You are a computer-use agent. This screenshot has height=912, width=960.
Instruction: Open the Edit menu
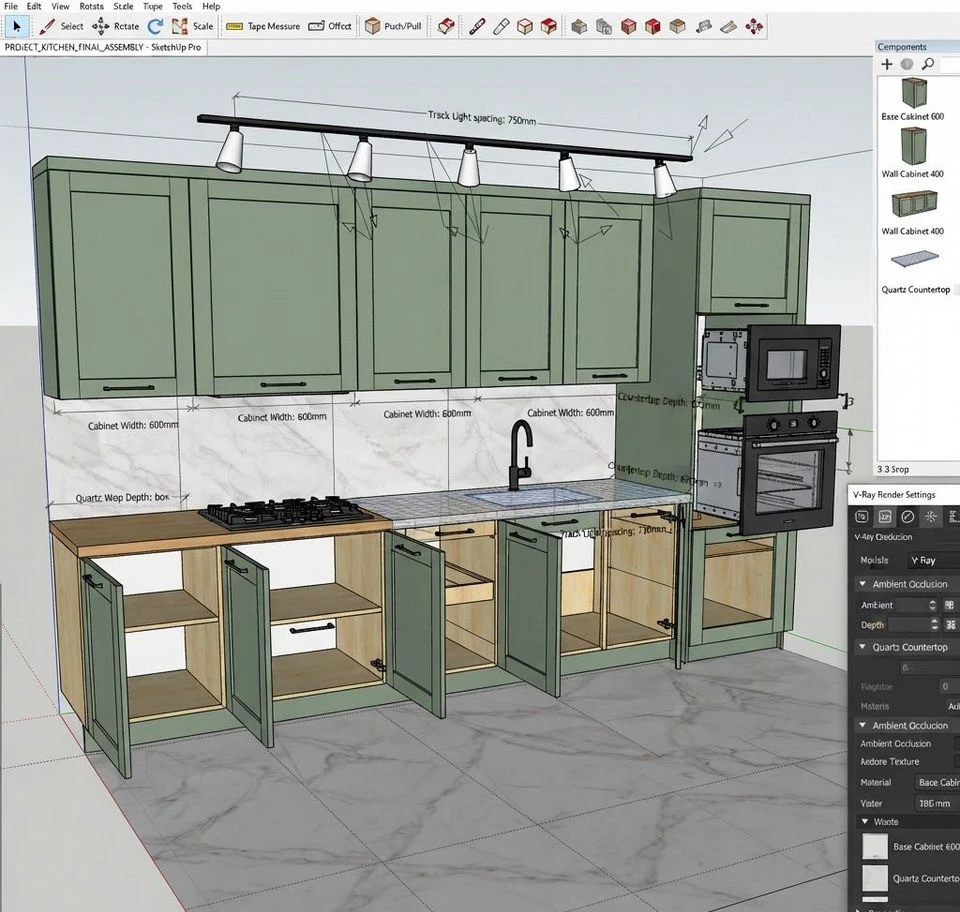pos(34,6)
